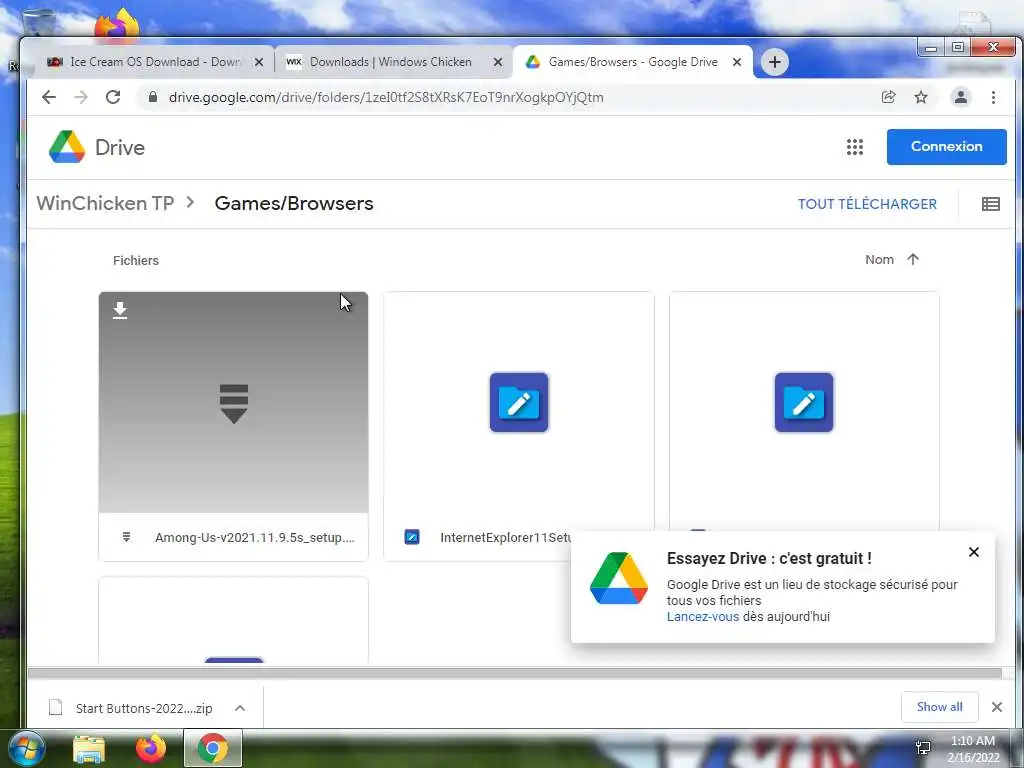Click the share page icon in address bar

tap(888, 97)
